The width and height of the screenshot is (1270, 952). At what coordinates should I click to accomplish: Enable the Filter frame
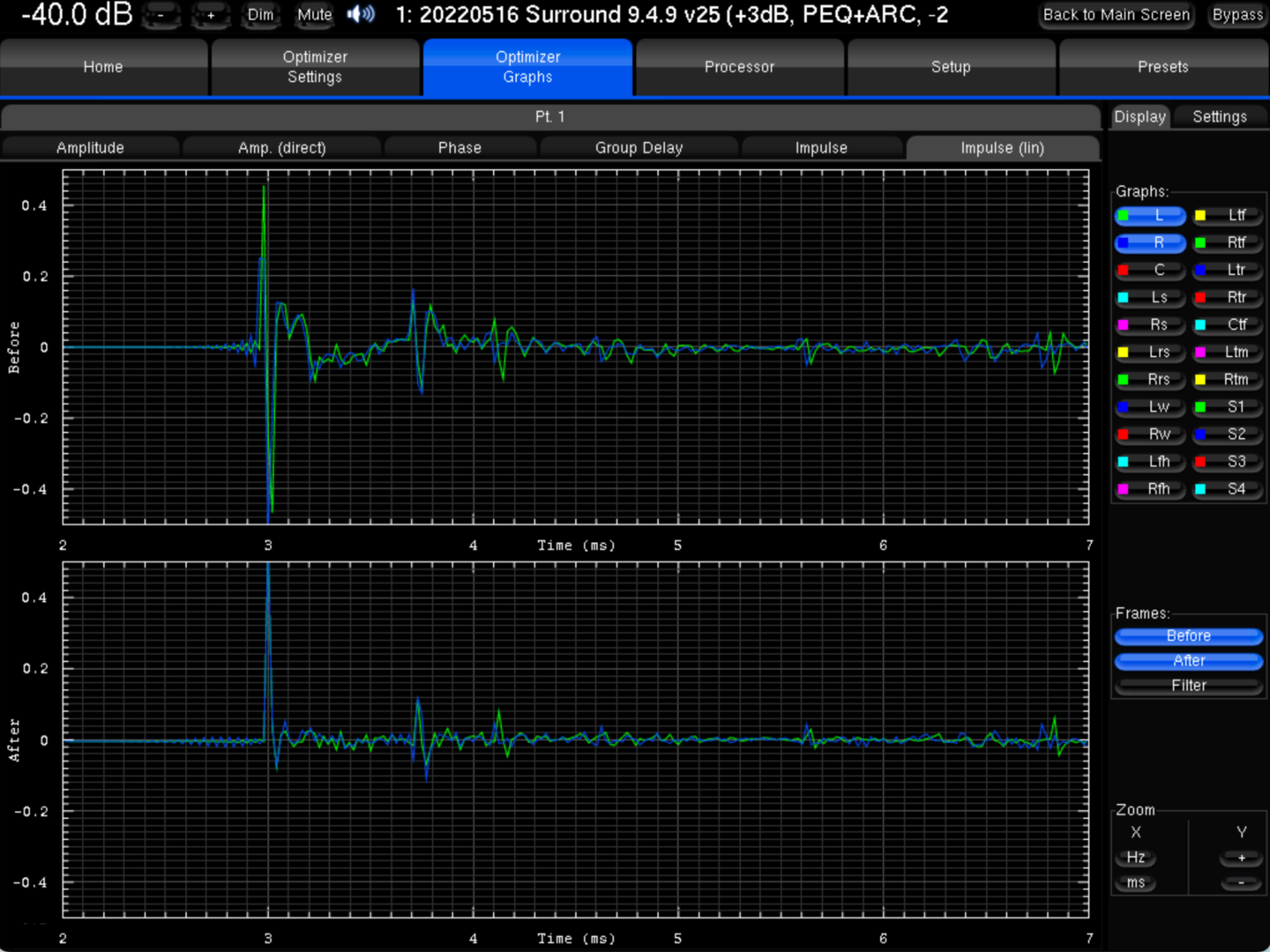tap(1189, 686)
